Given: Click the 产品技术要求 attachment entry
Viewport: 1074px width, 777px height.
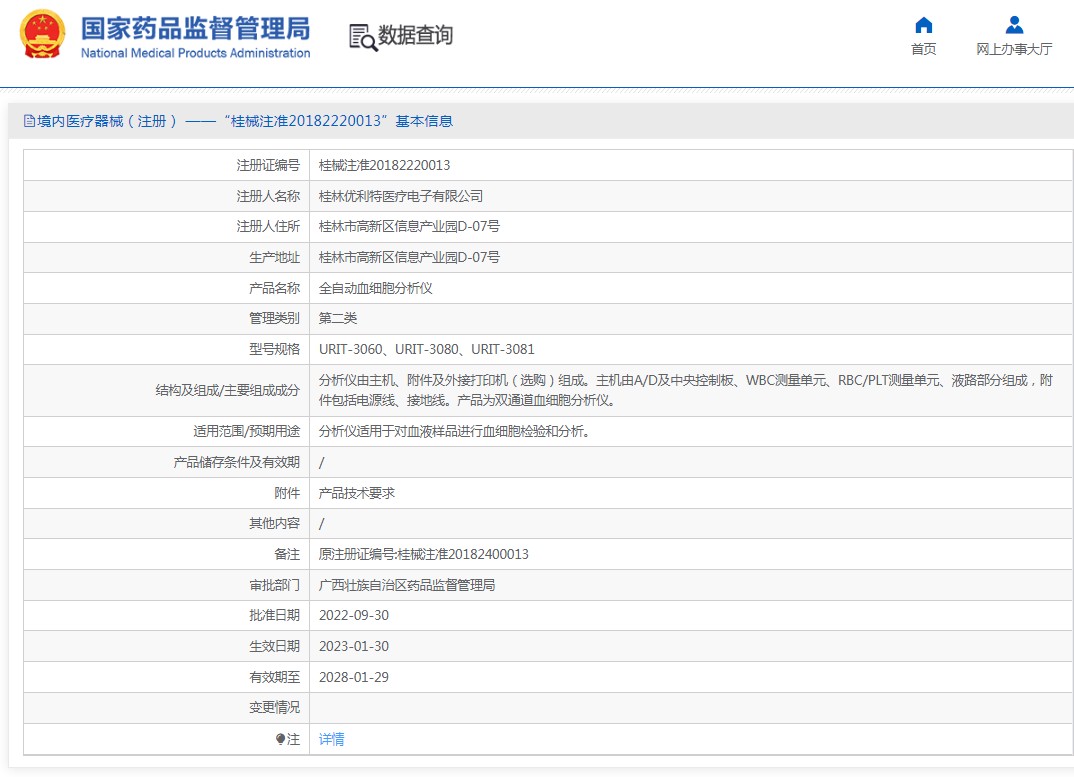Looking at the screenshot, I should pos(357,493).
